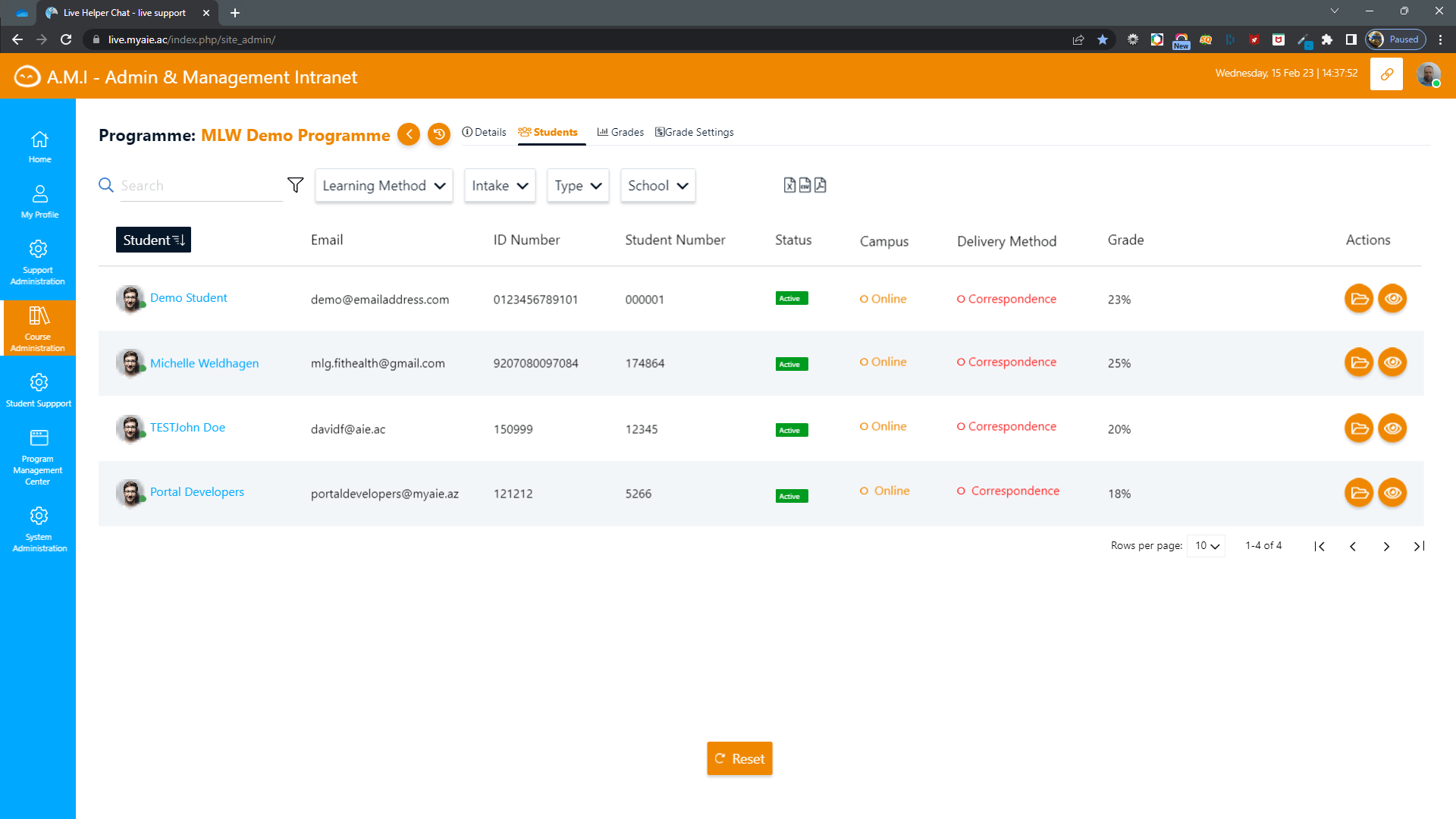
Task: Change rows per page dropdown
Action: [x=1206, y=546]
